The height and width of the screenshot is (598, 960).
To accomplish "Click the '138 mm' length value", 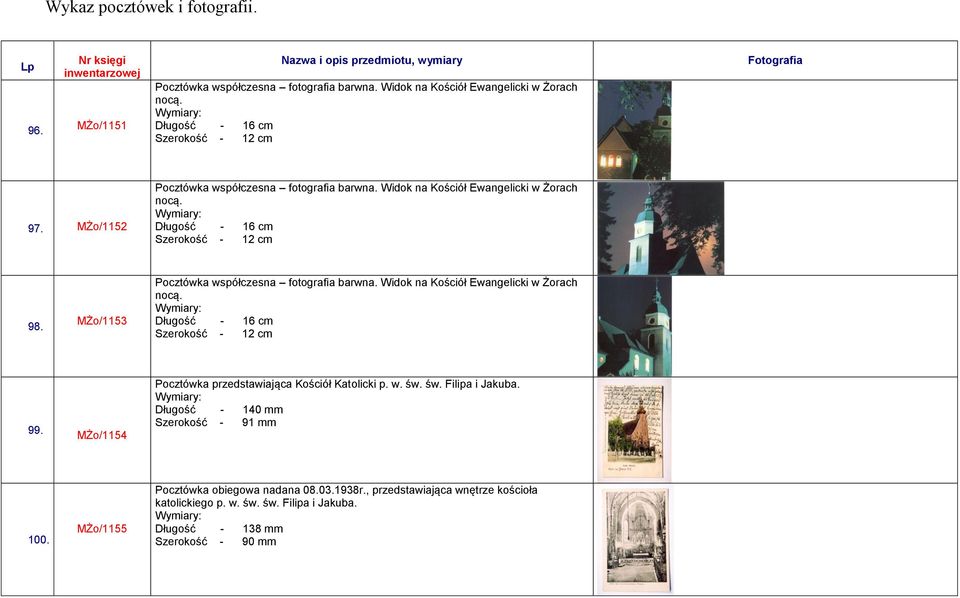I will click(x=263, y=529).
